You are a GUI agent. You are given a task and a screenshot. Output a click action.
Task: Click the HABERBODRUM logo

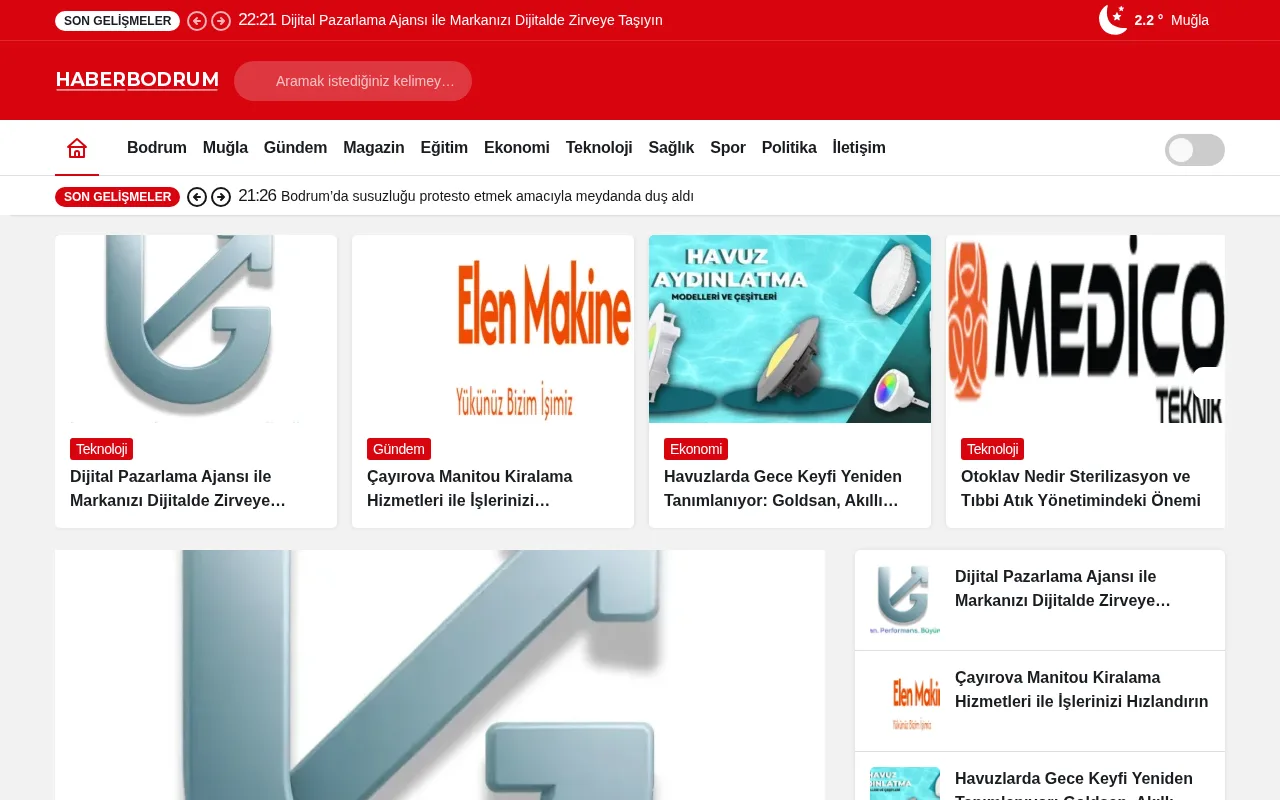pyautogui.click(x=137, y=80)
